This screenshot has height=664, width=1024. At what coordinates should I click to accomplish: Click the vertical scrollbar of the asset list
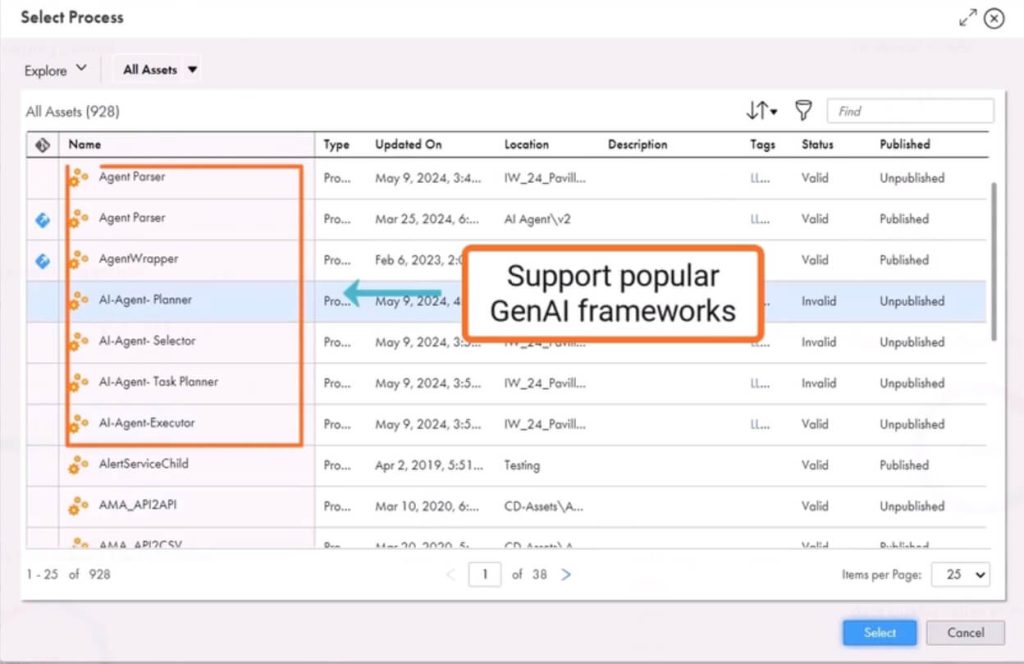[992, 260]
